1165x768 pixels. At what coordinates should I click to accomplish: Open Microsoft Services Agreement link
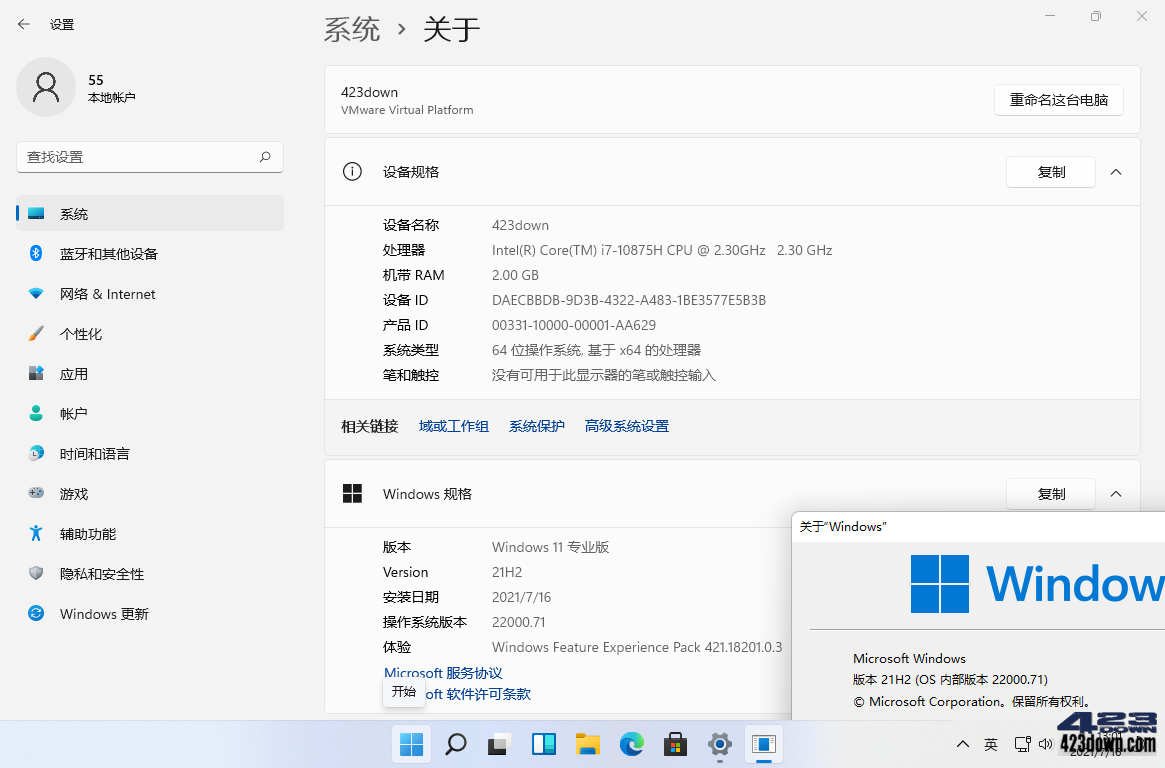coord(443,673)
